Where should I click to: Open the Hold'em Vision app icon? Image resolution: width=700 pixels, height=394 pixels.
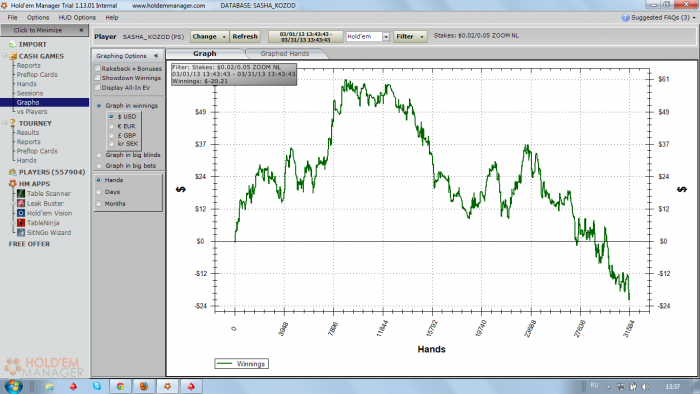click(21, 213)
